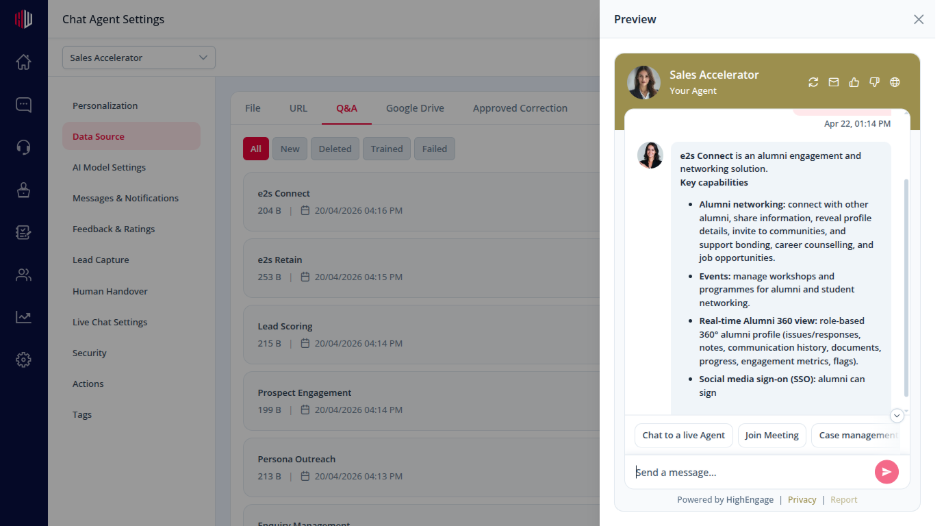Open the analytics chart sidebar icon
Screen dimensions: 936x526
tap(23, 317)
